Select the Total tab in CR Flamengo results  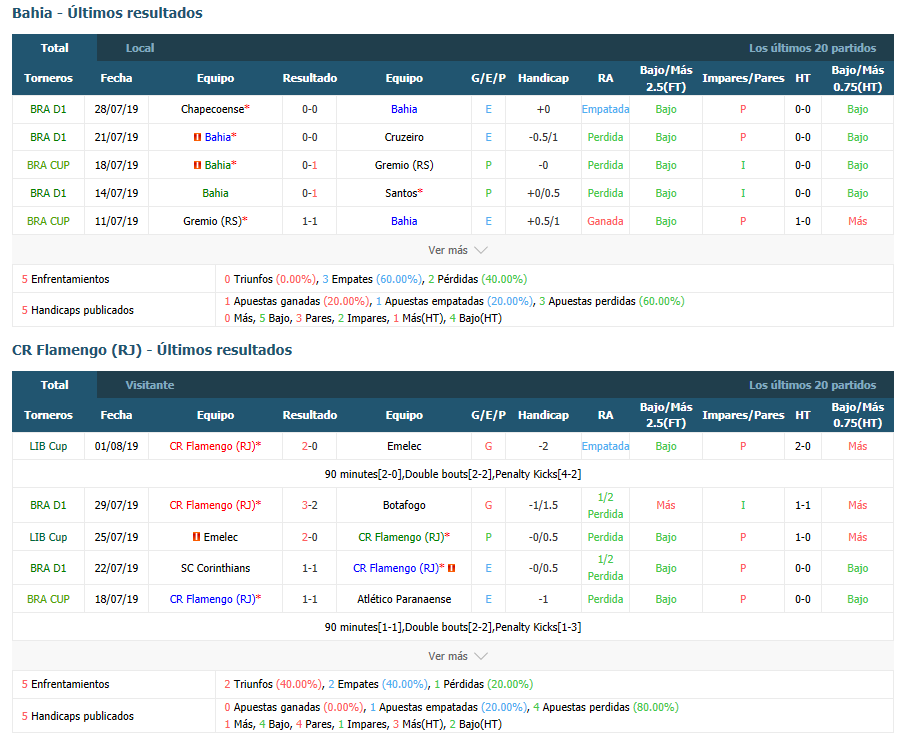click(x=54, y=385)
